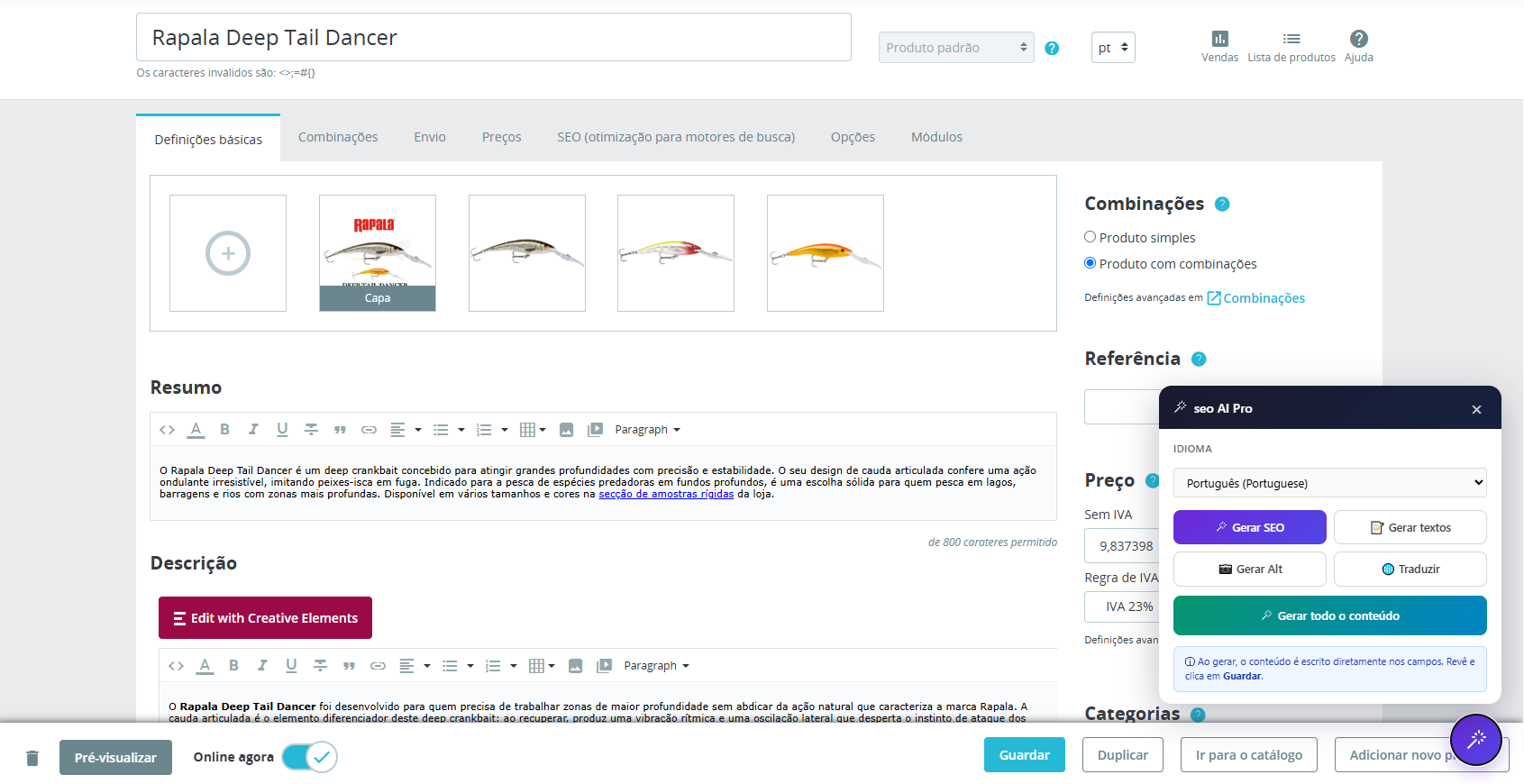Click the Guardar save button
The width and height of the screenshot is (1524, 784).
pyautogui.click(x=1024, y=755)
